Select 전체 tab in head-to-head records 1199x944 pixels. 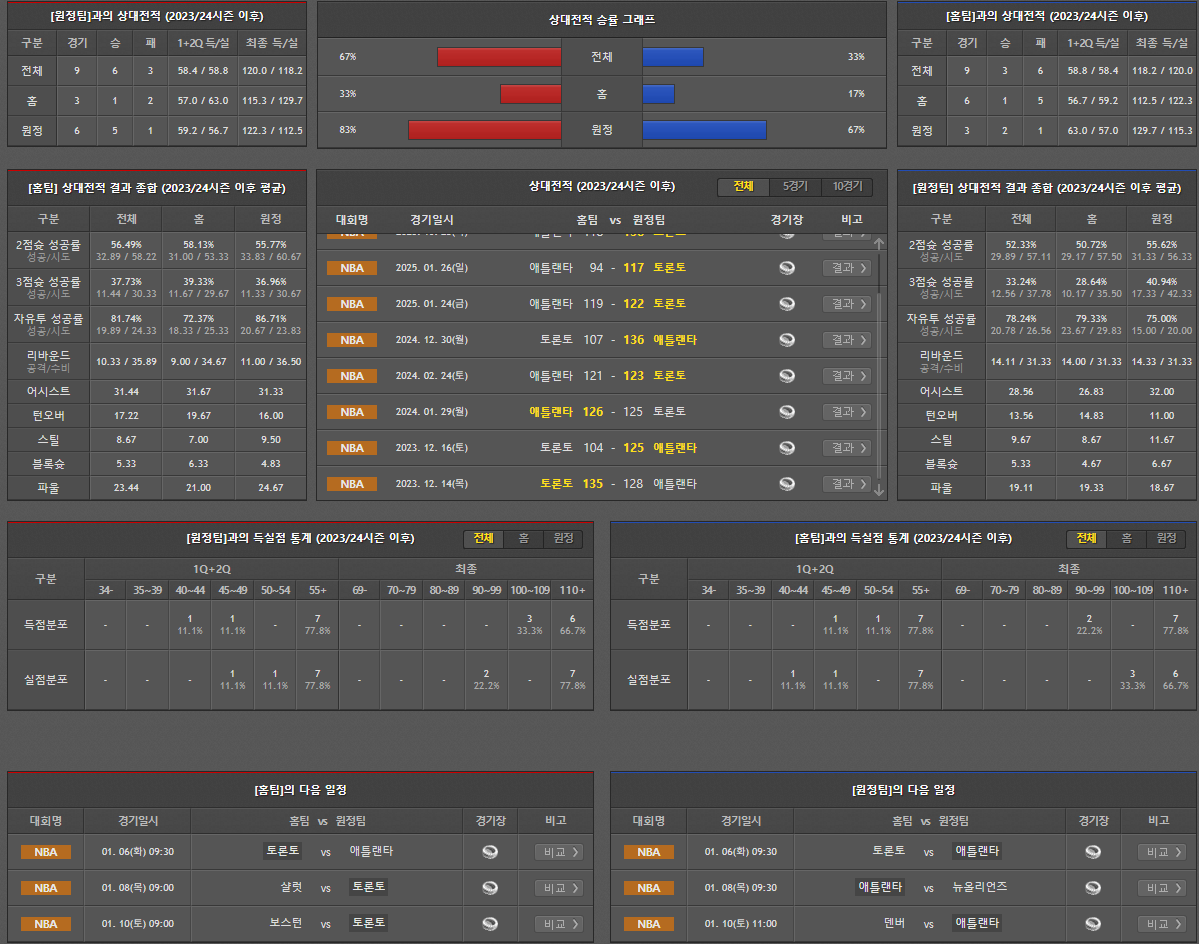[x=743, y=187]
